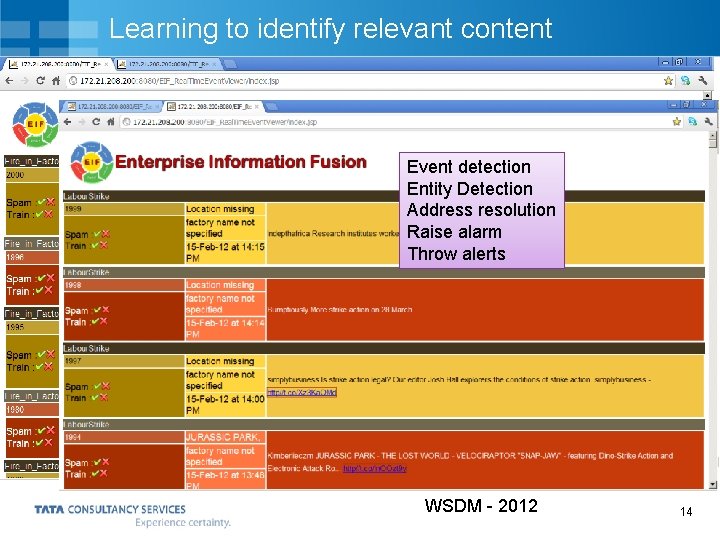Confirm Train for event 1994 with green check
Image resolution: width=720 pixels, height=540 pixels.
point(95,473)
